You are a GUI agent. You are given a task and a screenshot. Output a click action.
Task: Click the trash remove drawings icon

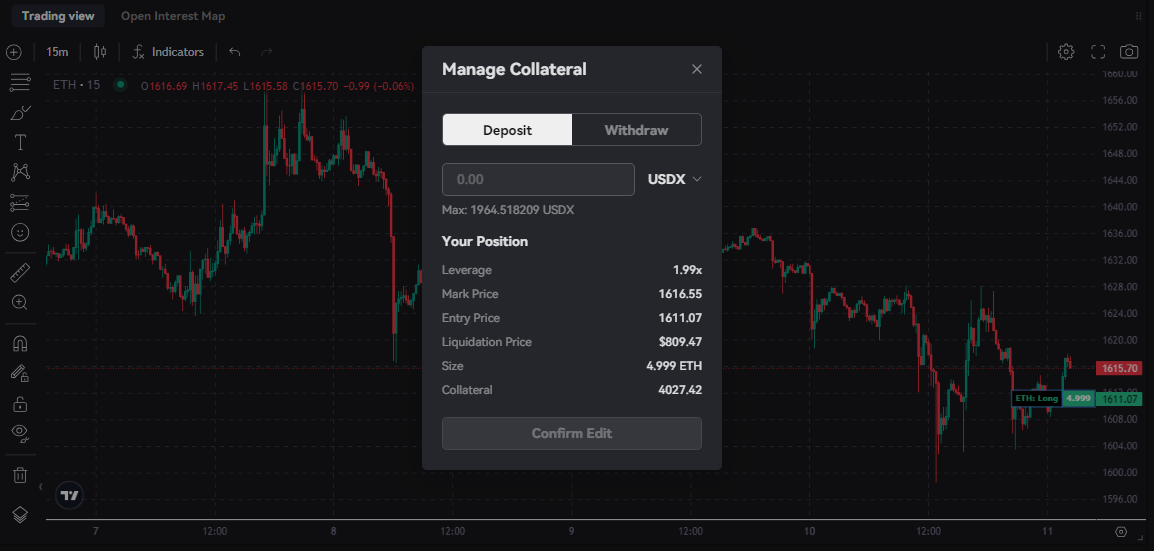[x=20, y=475]
